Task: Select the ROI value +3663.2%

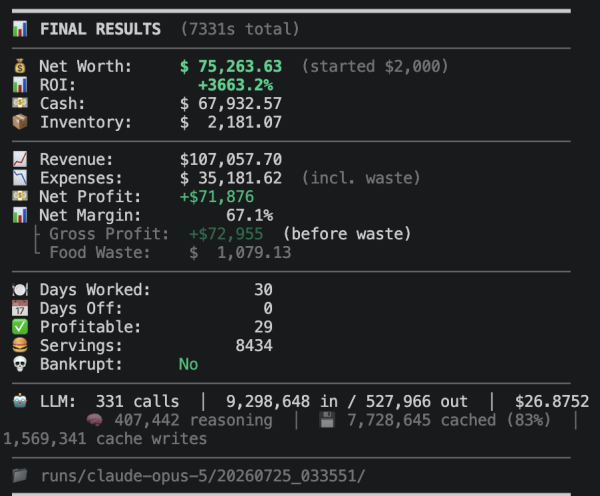Action: pyautogui.click(x=235, y=85)
